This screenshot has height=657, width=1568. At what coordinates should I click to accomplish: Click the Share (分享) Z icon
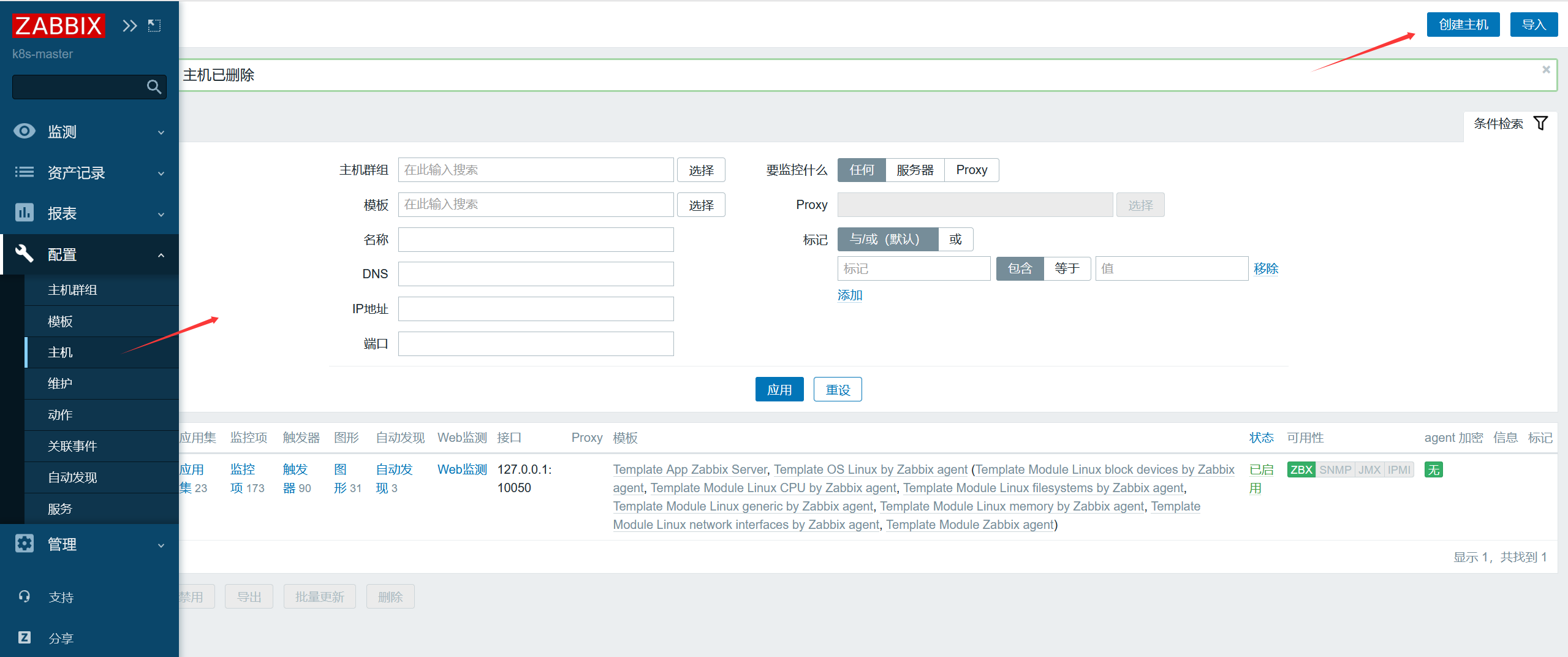(24, 637)
